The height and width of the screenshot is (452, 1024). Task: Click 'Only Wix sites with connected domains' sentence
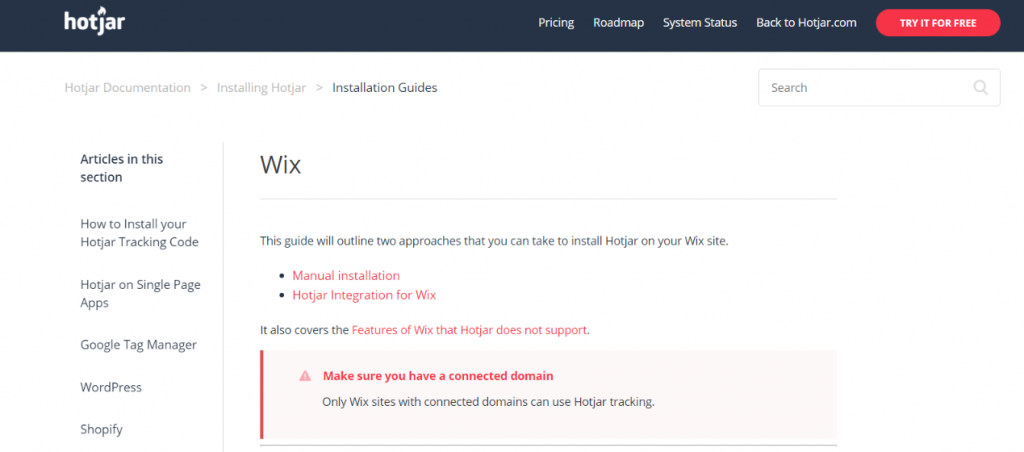pyautogui.click(x=488, y=402)
